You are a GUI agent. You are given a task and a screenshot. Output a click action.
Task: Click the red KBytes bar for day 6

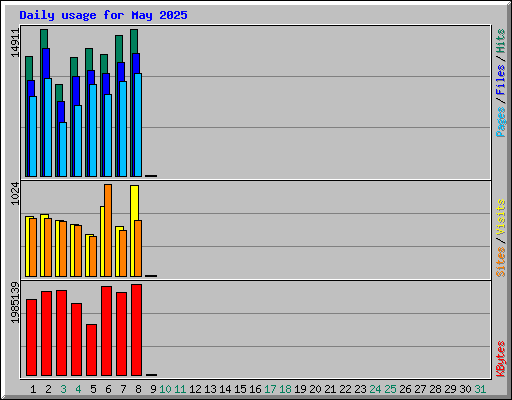click(x=106, y=331)
